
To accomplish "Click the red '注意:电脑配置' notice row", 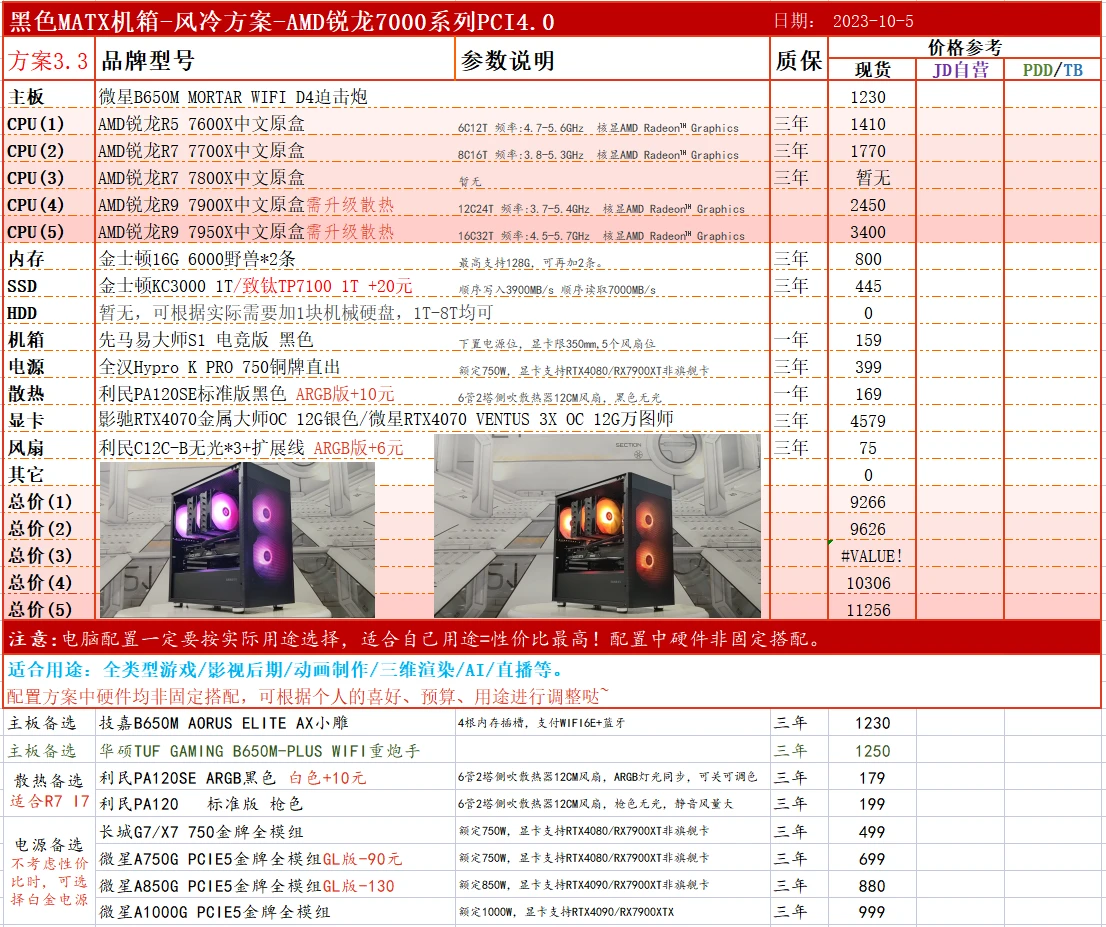I will coord(552,638).
